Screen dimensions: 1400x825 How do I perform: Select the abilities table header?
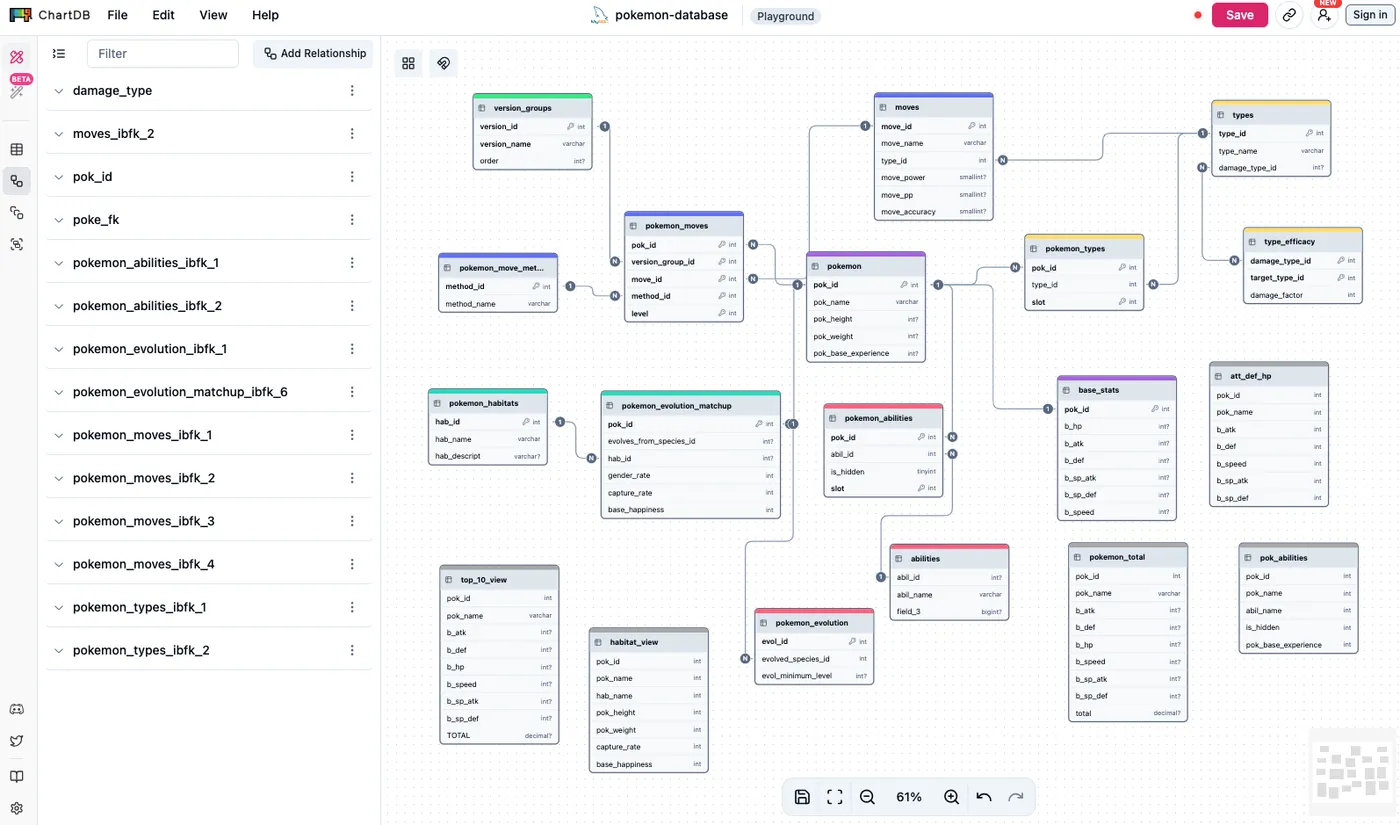pos(949,558)
